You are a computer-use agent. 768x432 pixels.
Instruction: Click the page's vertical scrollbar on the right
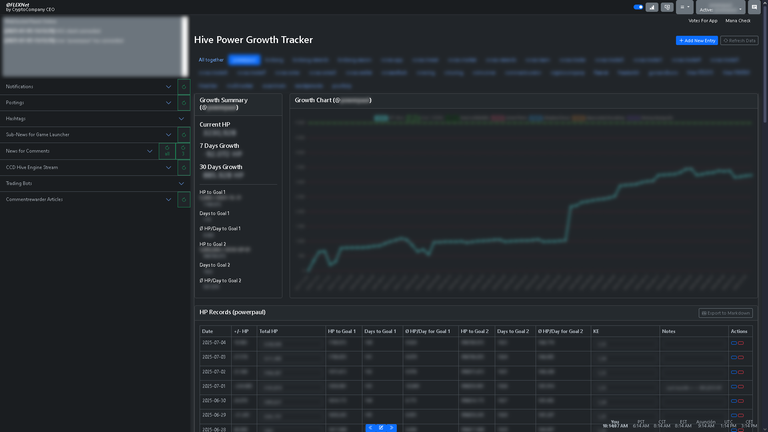click(765, 64)
